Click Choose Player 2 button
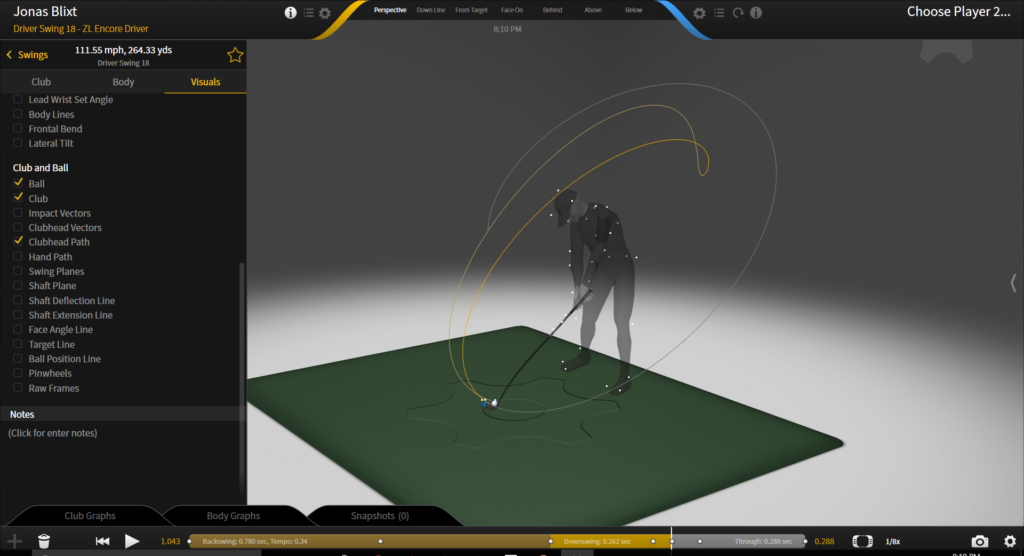1024x556 pixels. click(958, 11)
